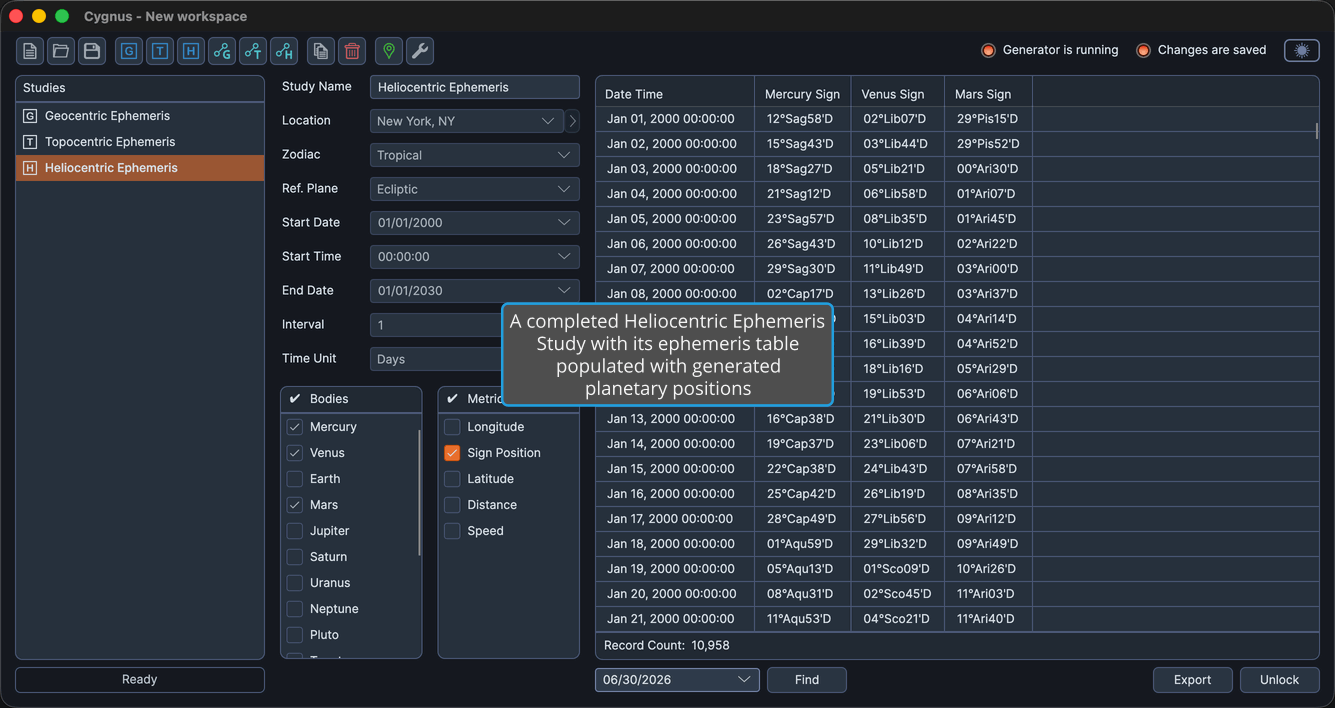This screenshot has height=708, width=1335.
Task: Click the Date Time column header
Action: [675, 93]
